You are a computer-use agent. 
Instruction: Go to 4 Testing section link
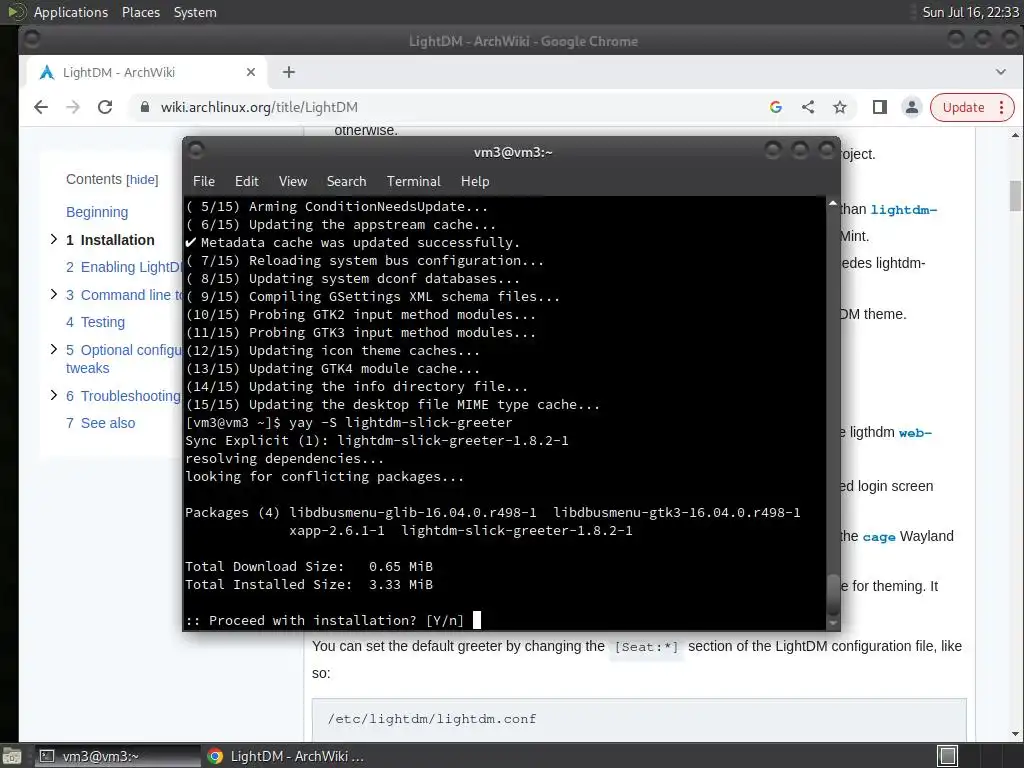pyautogui.click(x=95, y=322)
